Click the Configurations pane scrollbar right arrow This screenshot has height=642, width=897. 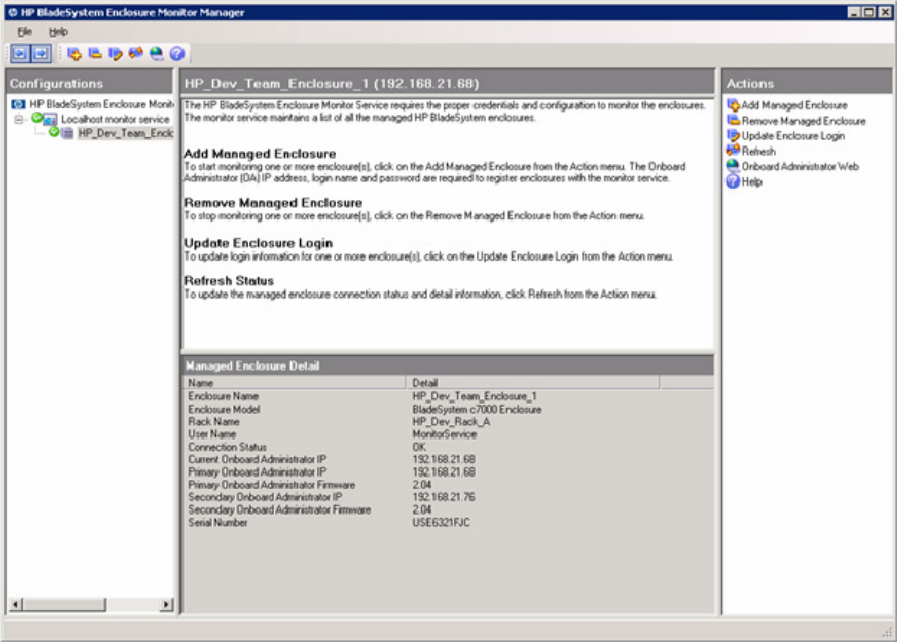pyautogui.click(x=166, y=604)
